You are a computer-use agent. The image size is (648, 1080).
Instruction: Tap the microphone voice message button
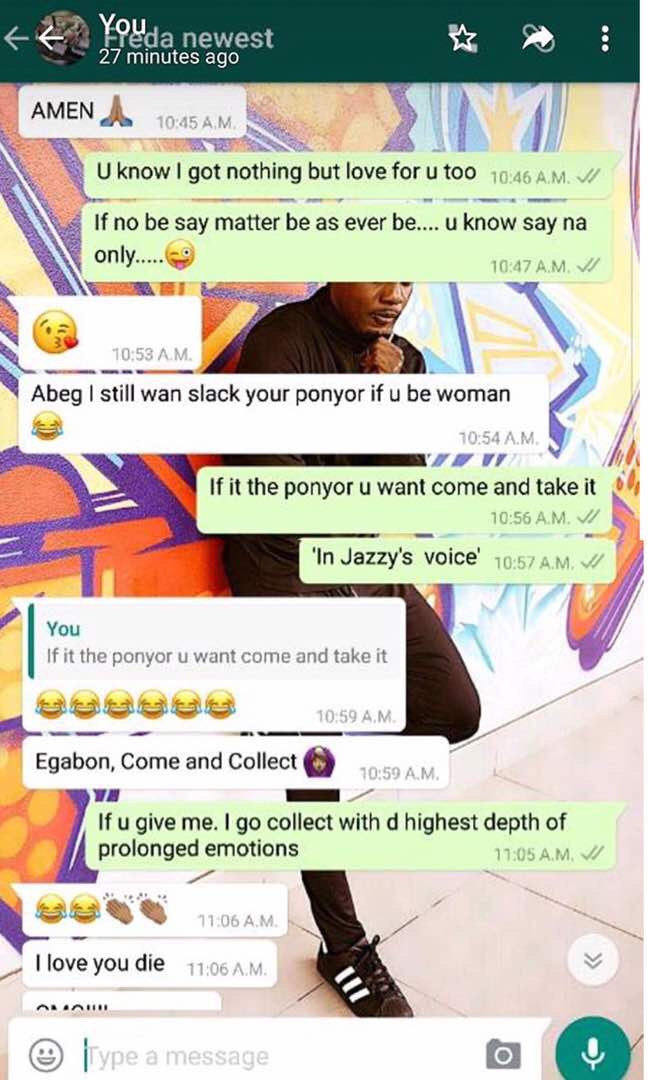tap(593, 1052)
